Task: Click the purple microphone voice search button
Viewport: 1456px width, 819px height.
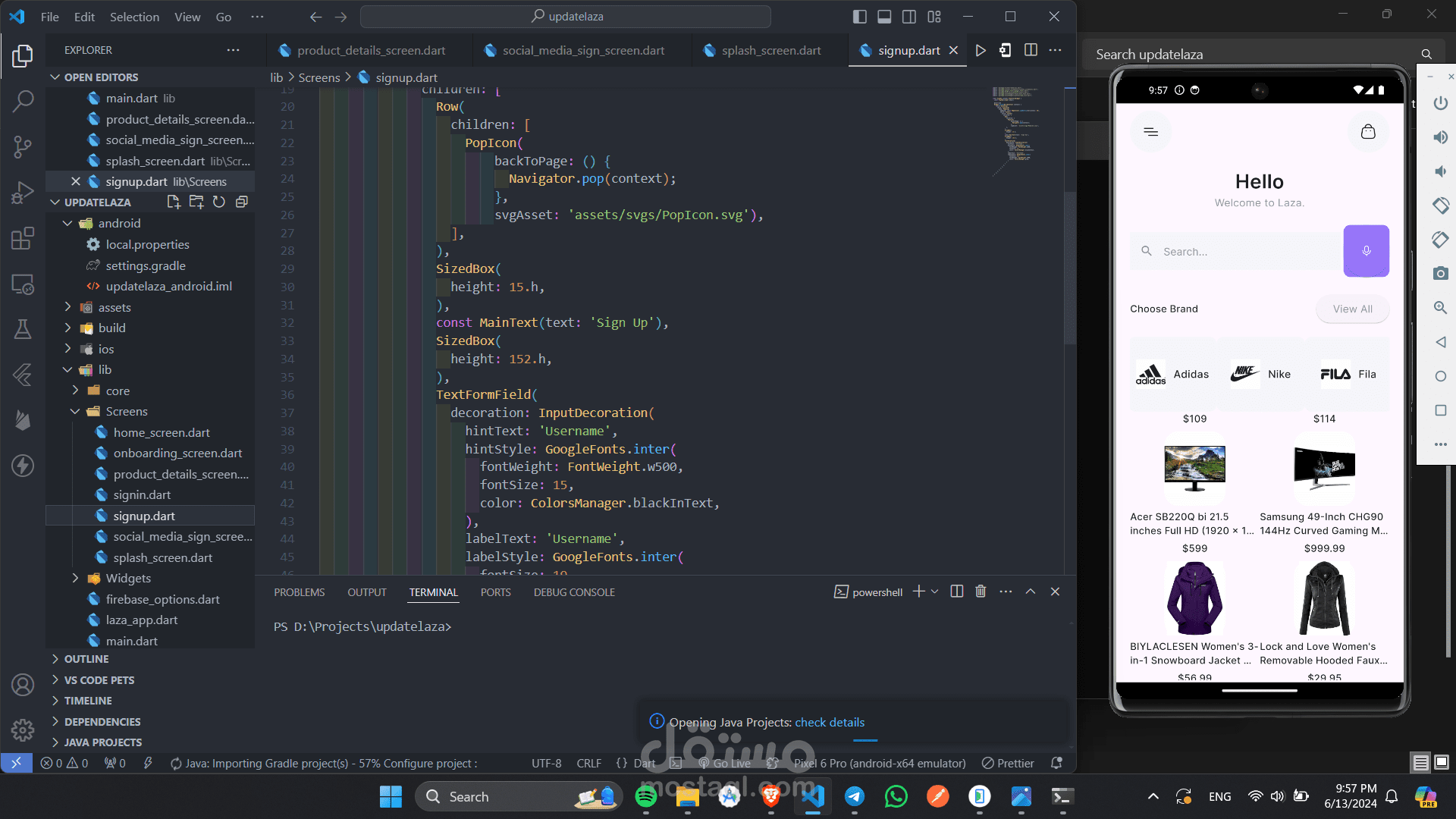Action: tap(1366, 251)
